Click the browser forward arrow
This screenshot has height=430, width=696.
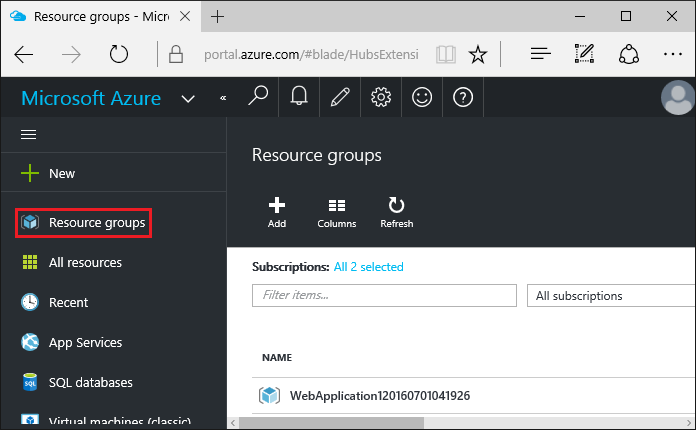click(71, 55)
